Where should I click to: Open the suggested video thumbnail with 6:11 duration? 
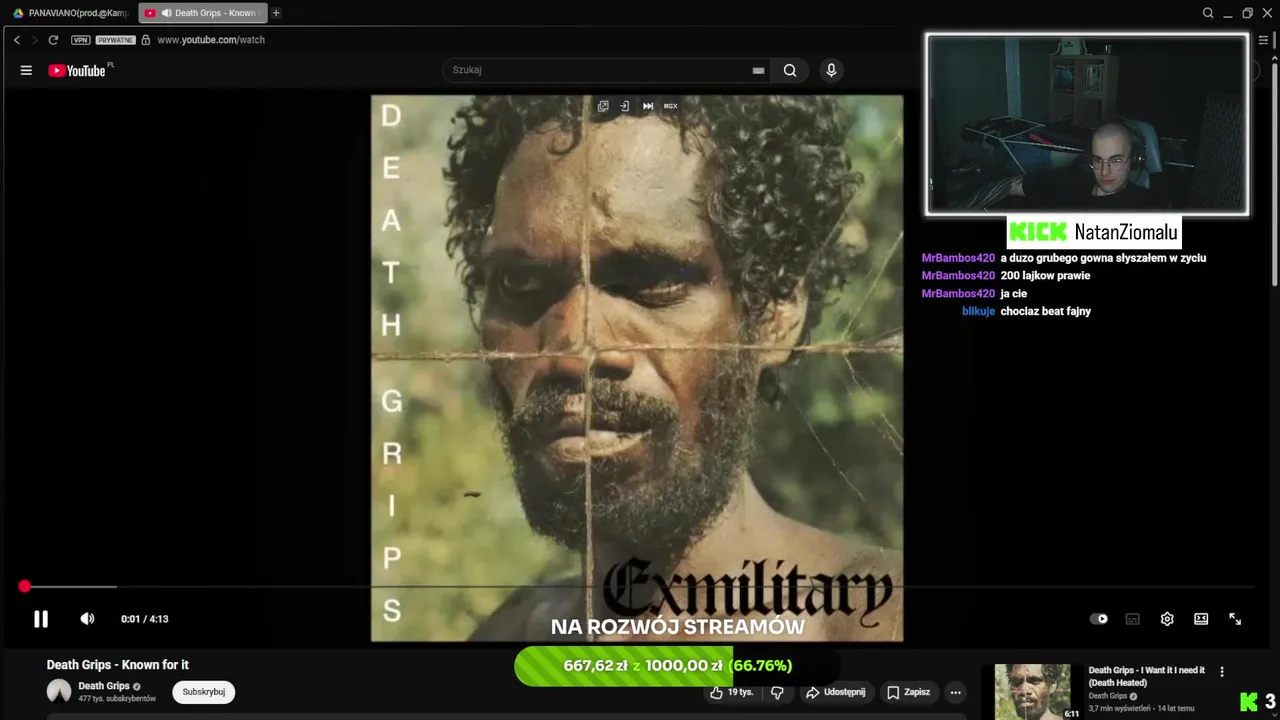coord(1032,691)
